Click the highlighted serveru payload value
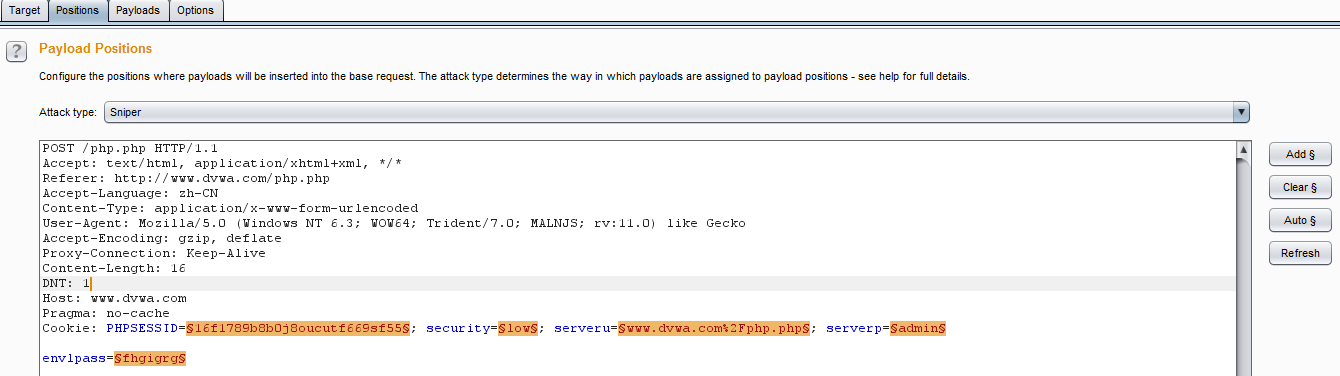Screen dimensions: 1340x376 (714, 328)
